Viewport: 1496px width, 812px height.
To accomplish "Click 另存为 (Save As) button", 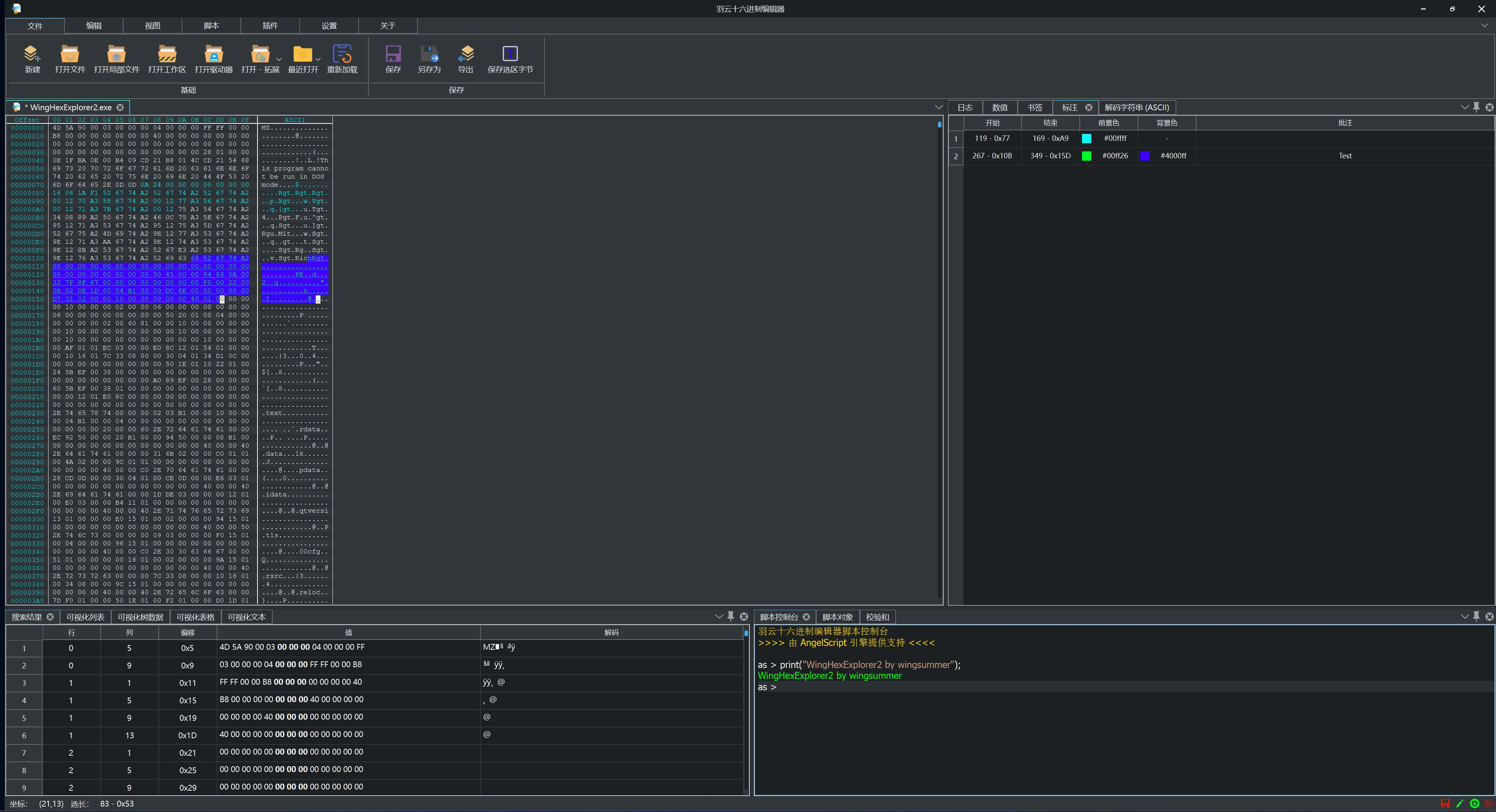I will [x=429, y=54].
